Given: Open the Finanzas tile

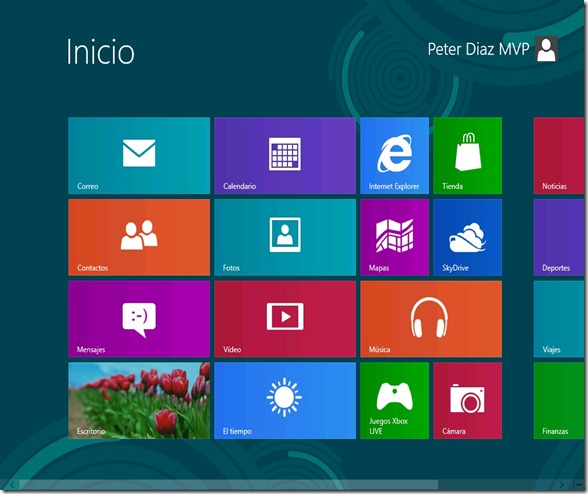Looking at the screenshot, I should [559, 401].
